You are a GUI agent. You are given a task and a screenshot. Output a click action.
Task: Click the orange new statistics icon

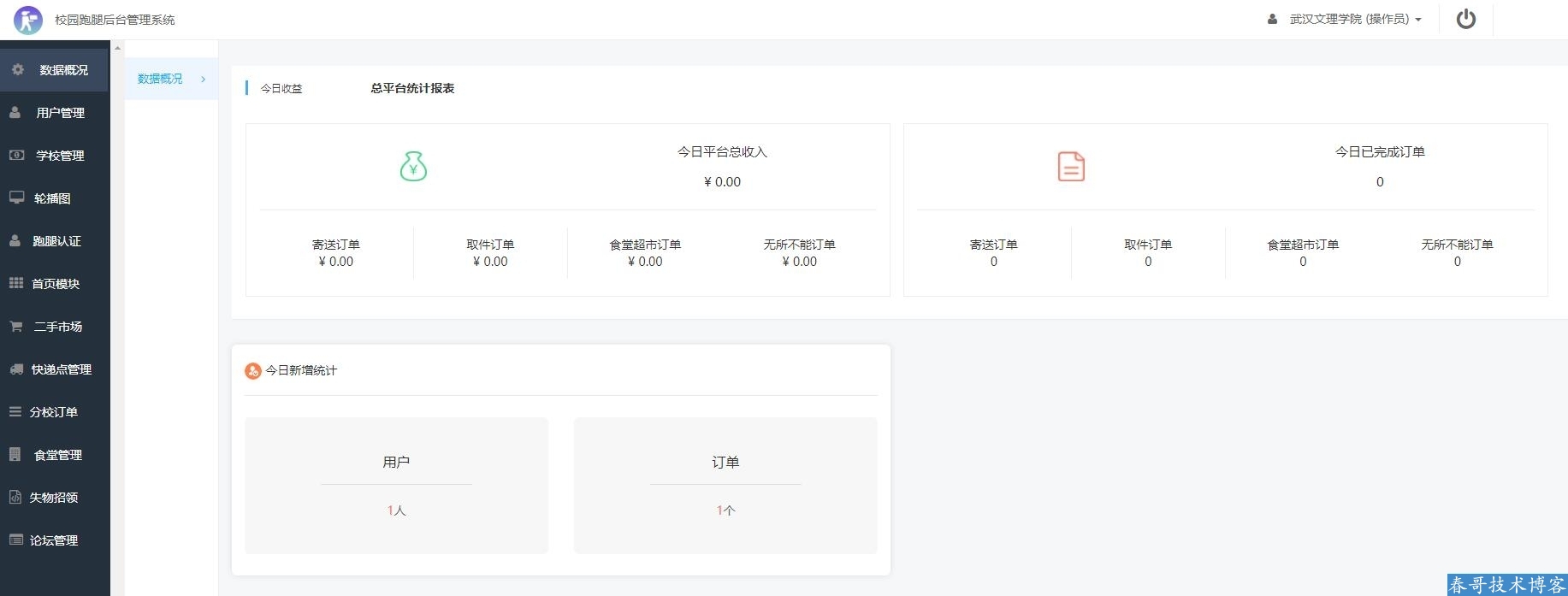[252, 370]
